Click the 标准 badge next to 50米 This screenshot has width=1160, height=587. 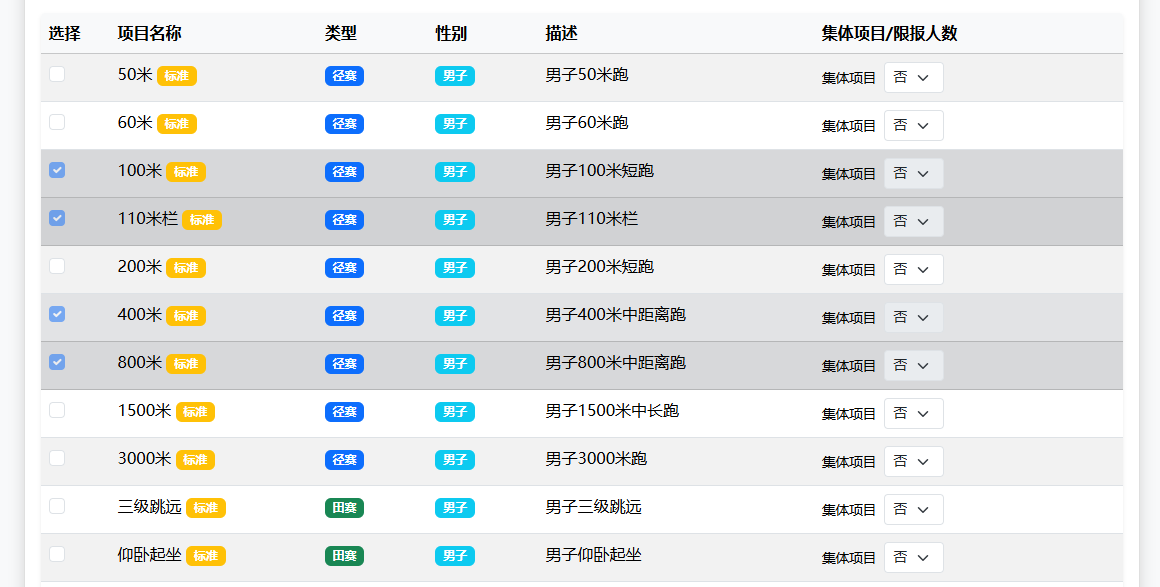181,75
